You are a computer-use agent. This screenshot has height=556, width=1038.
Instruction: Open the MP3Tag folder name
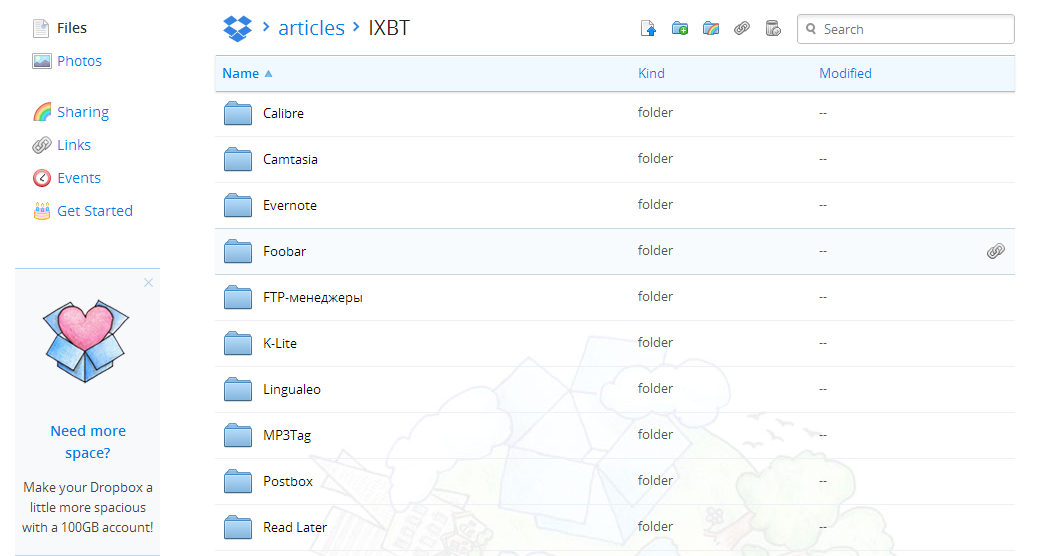tap(287, 436)
